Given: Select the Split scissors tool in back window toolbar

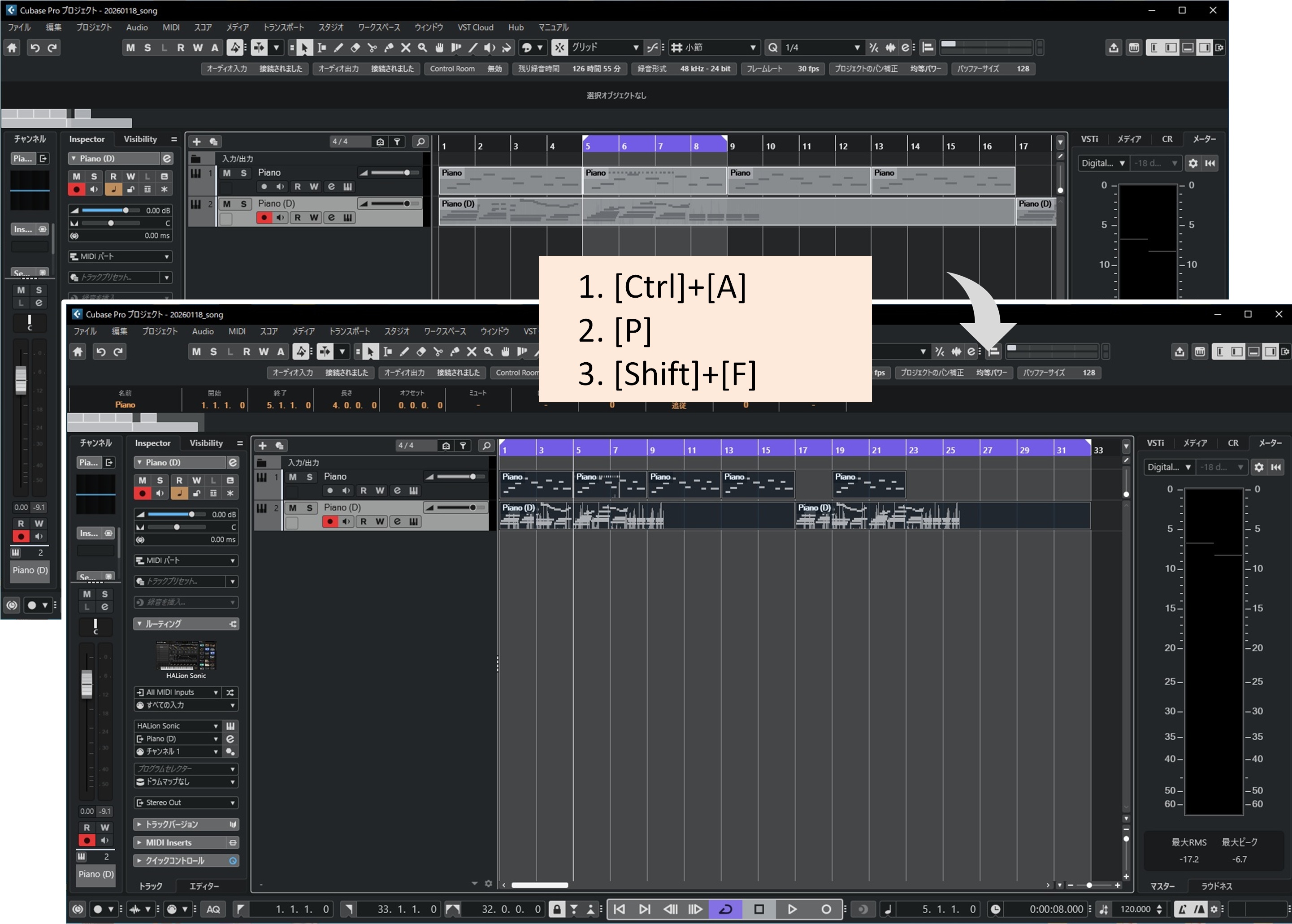Looking at the screenshot, I should (372, 48).
